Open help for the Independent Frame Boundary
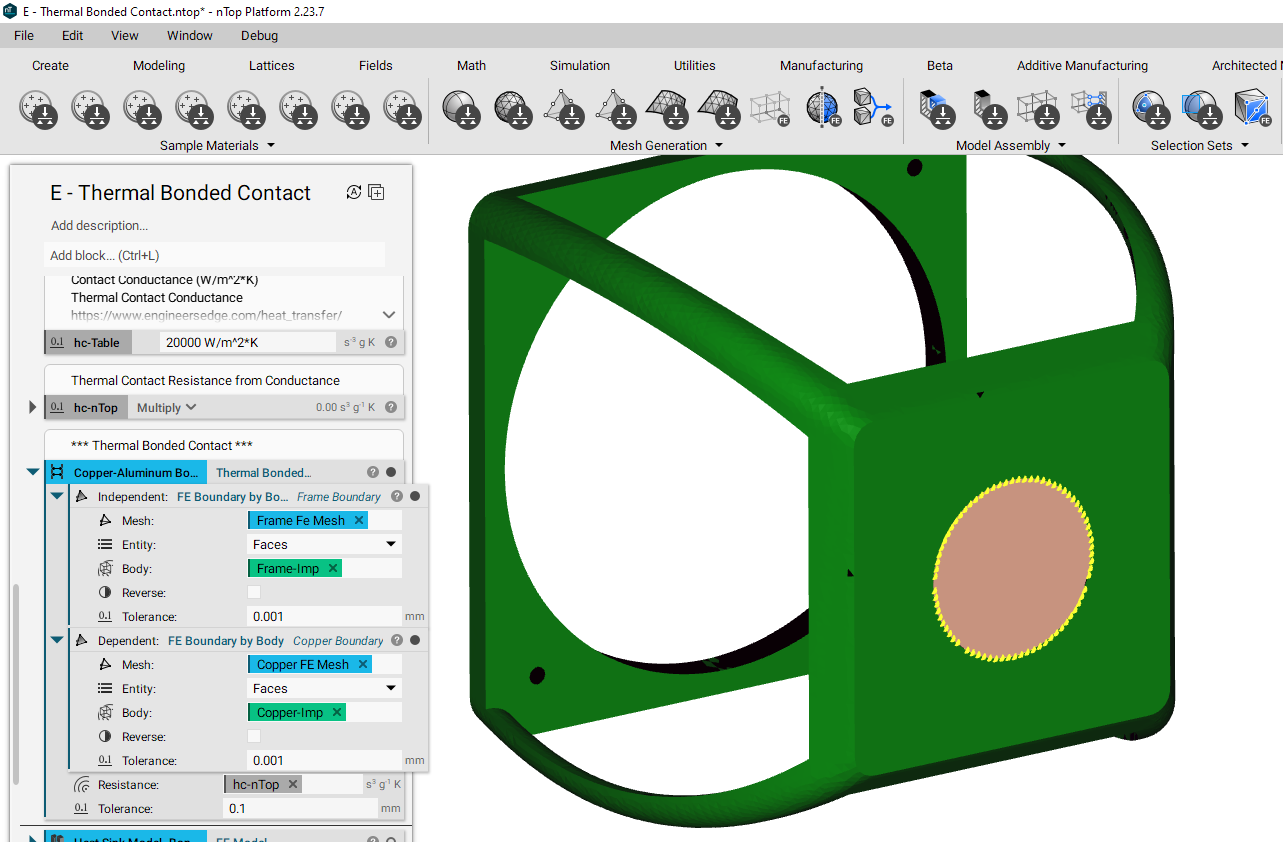The image size is (1283, 842). 397,496
